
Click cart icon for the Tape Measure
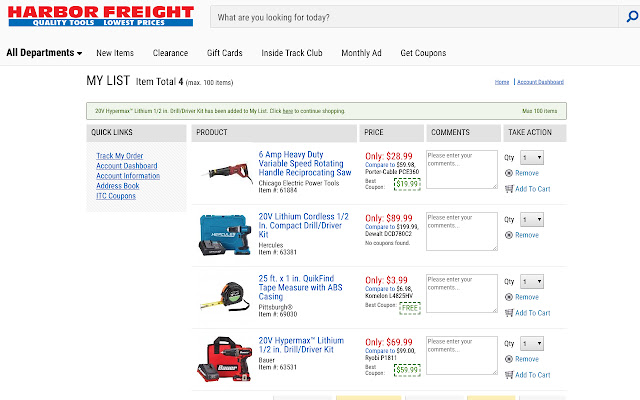click(x=508, y=313)
